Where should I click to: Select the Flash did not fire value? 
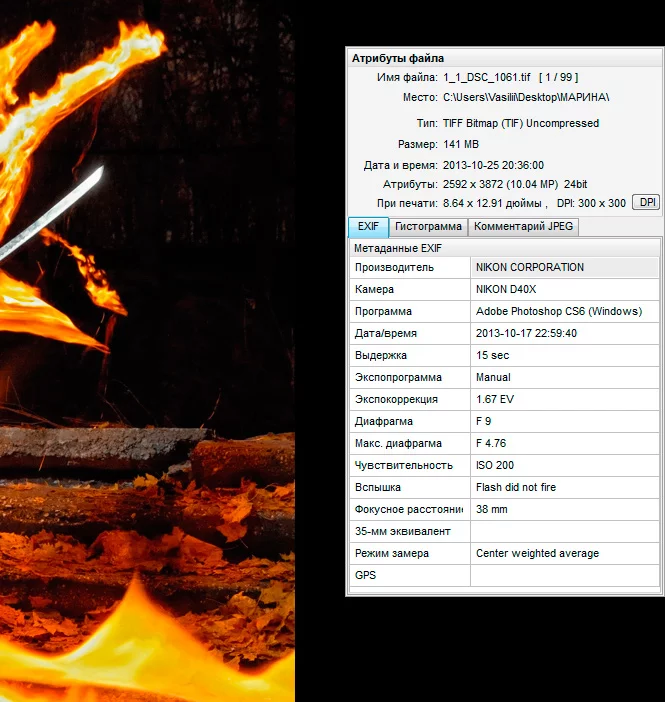coord(515,488)
